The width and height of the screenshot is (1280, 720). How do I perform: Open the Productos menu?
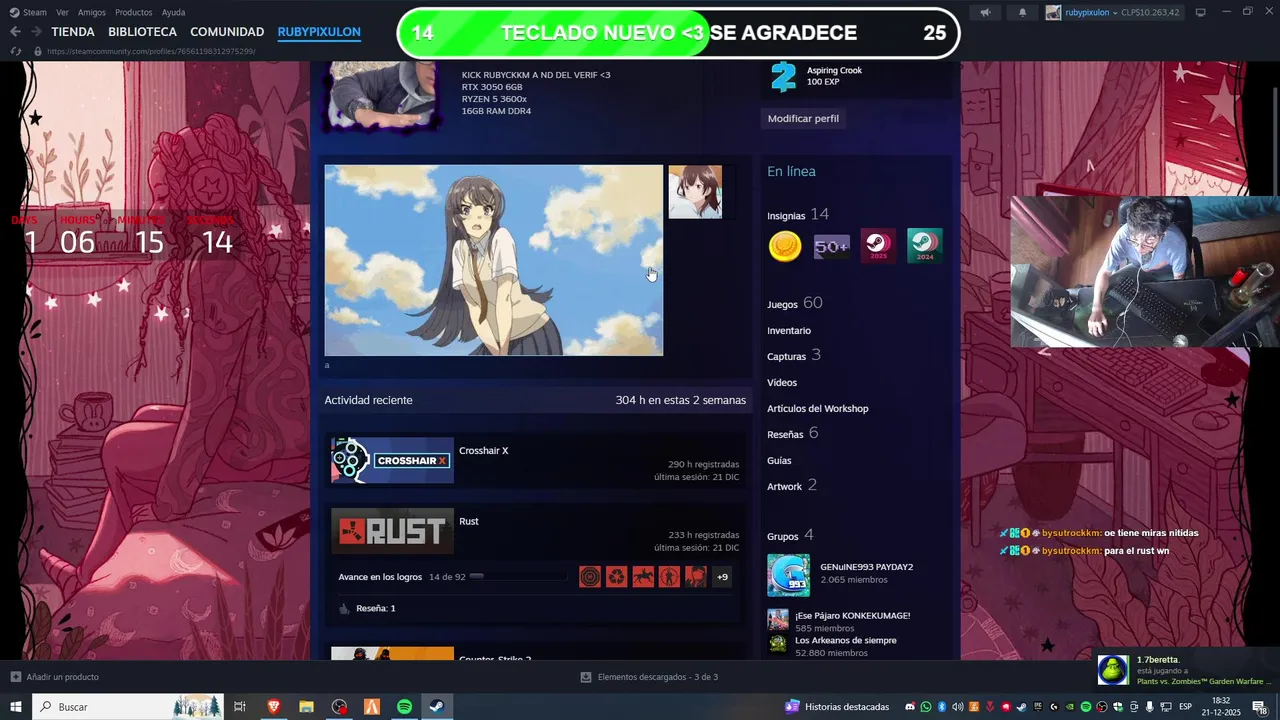134,12
